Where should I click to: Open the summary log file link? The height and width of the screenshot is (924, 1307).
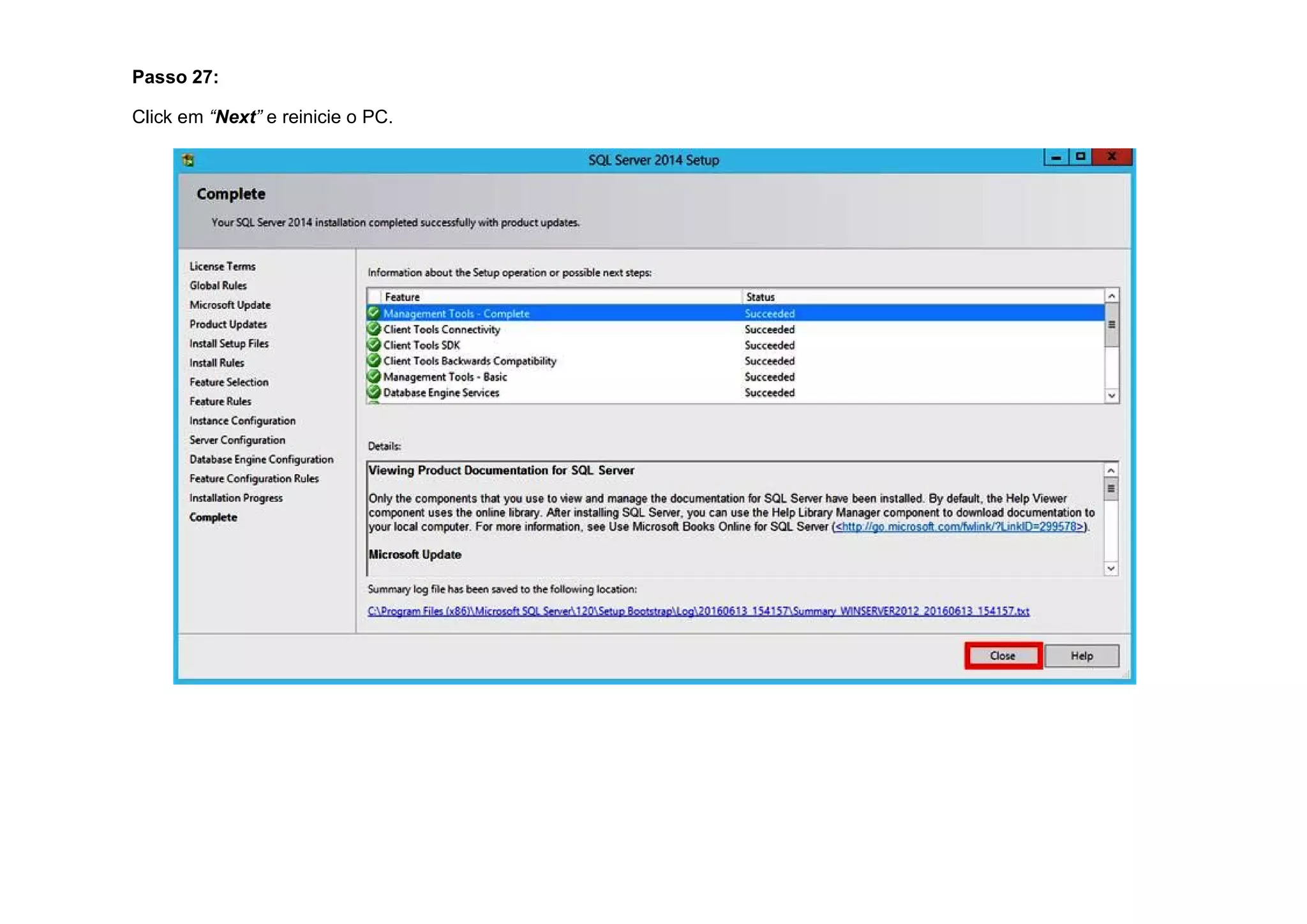[698, 611]
